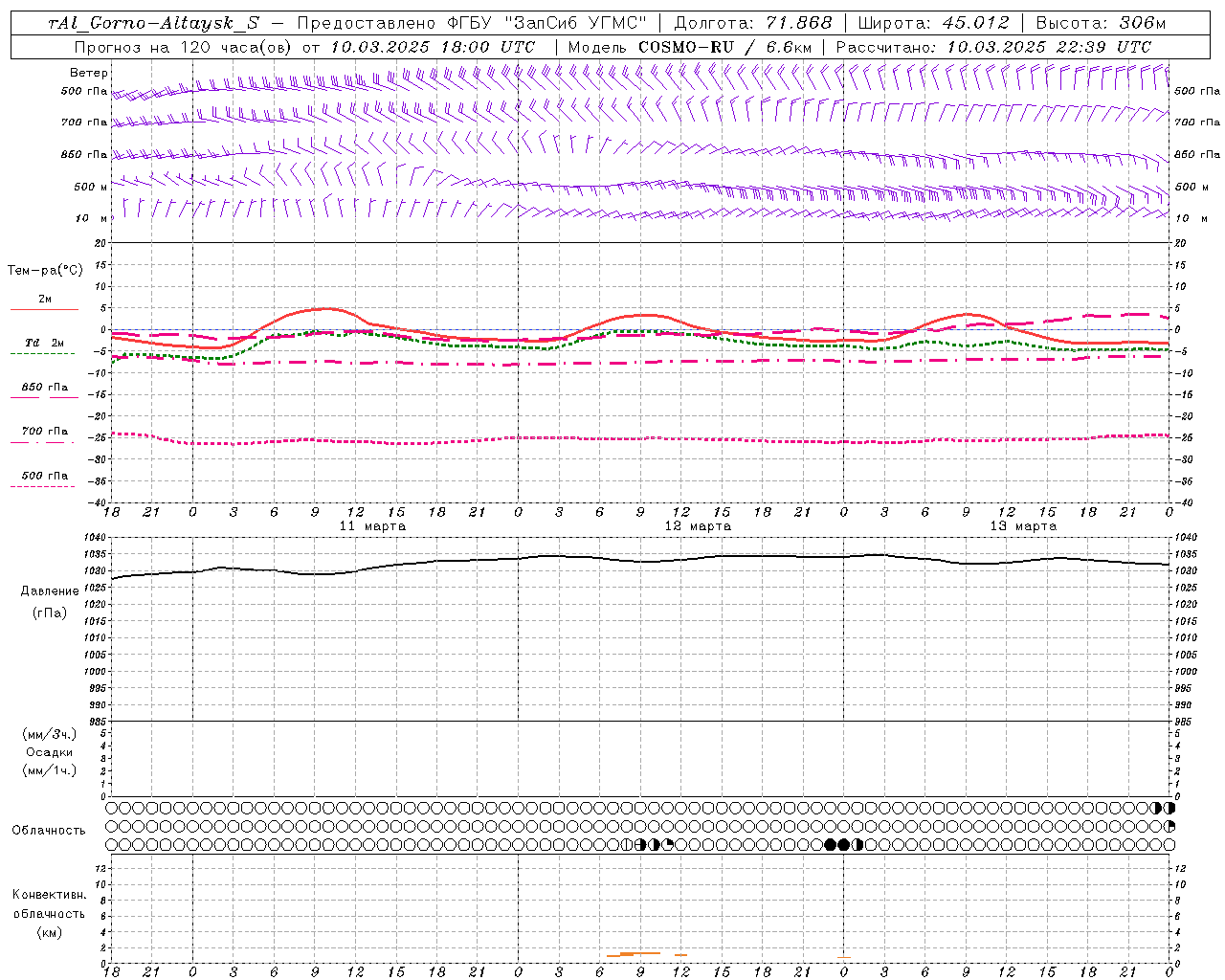Image resolution: width=1225 pixels, height=980 pixels.
Task: Click the 500 гПа temperature legend label
Action: point(45,476)
